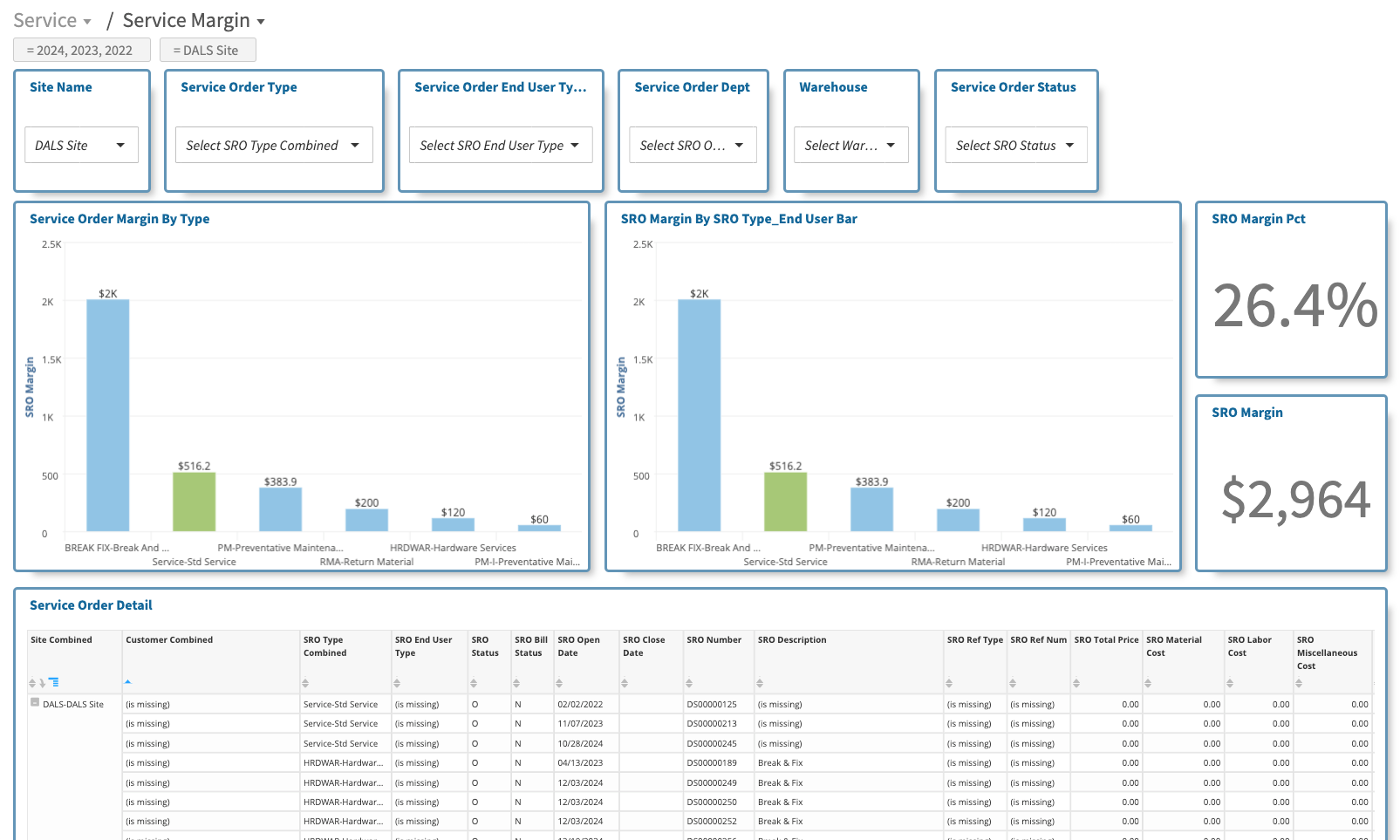Screen dimensions: 1400x840
Task: Sort the SRO Description column
Action: click(760, 683)
